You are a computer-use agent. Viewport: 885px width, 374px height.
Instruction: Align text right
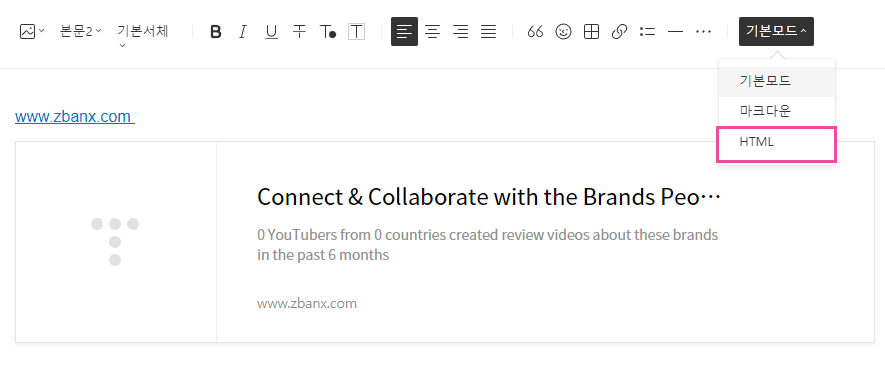[461, 32]
